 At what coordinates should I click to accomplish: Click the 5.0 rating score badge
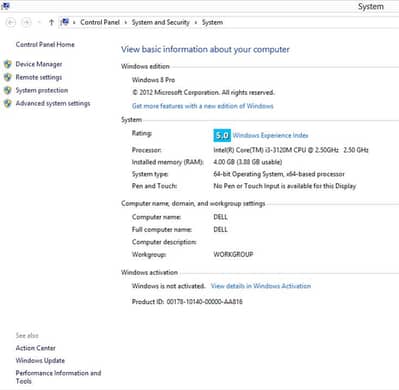(x=222, y=135)
